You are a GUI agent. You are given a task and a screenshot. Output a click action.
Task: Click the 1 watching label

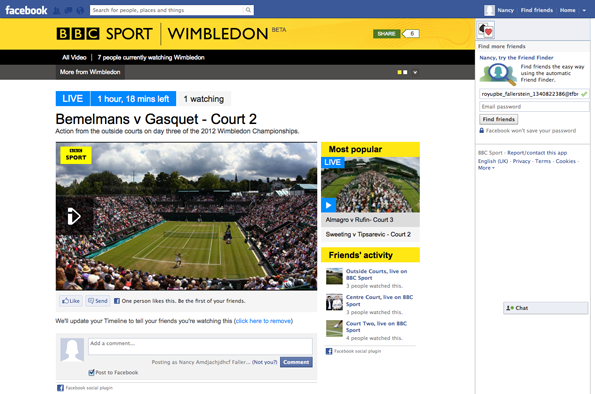[x=204, y=99]
